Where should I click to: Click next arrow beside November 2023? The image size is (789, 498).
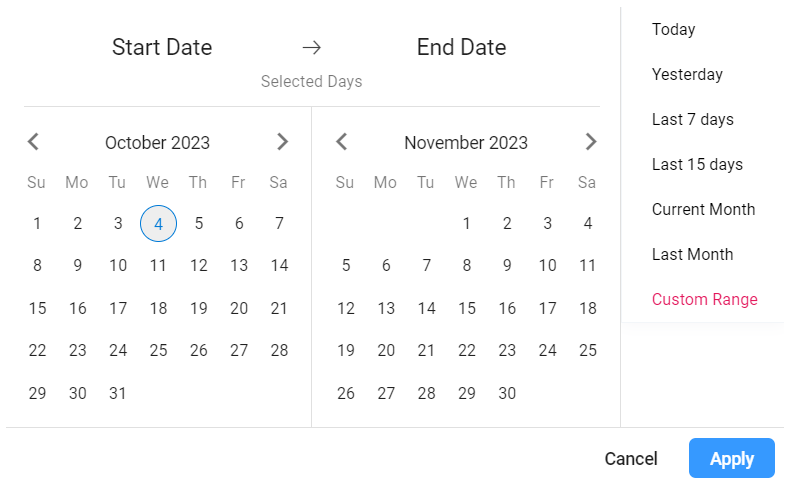[591, 142]
